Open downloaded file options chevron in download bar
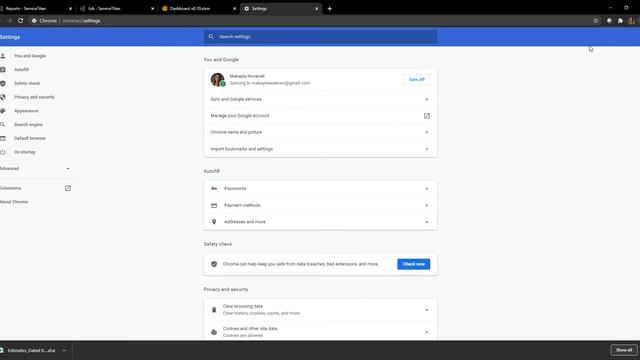This screenshot has height=360, width=640. (64, 350)
